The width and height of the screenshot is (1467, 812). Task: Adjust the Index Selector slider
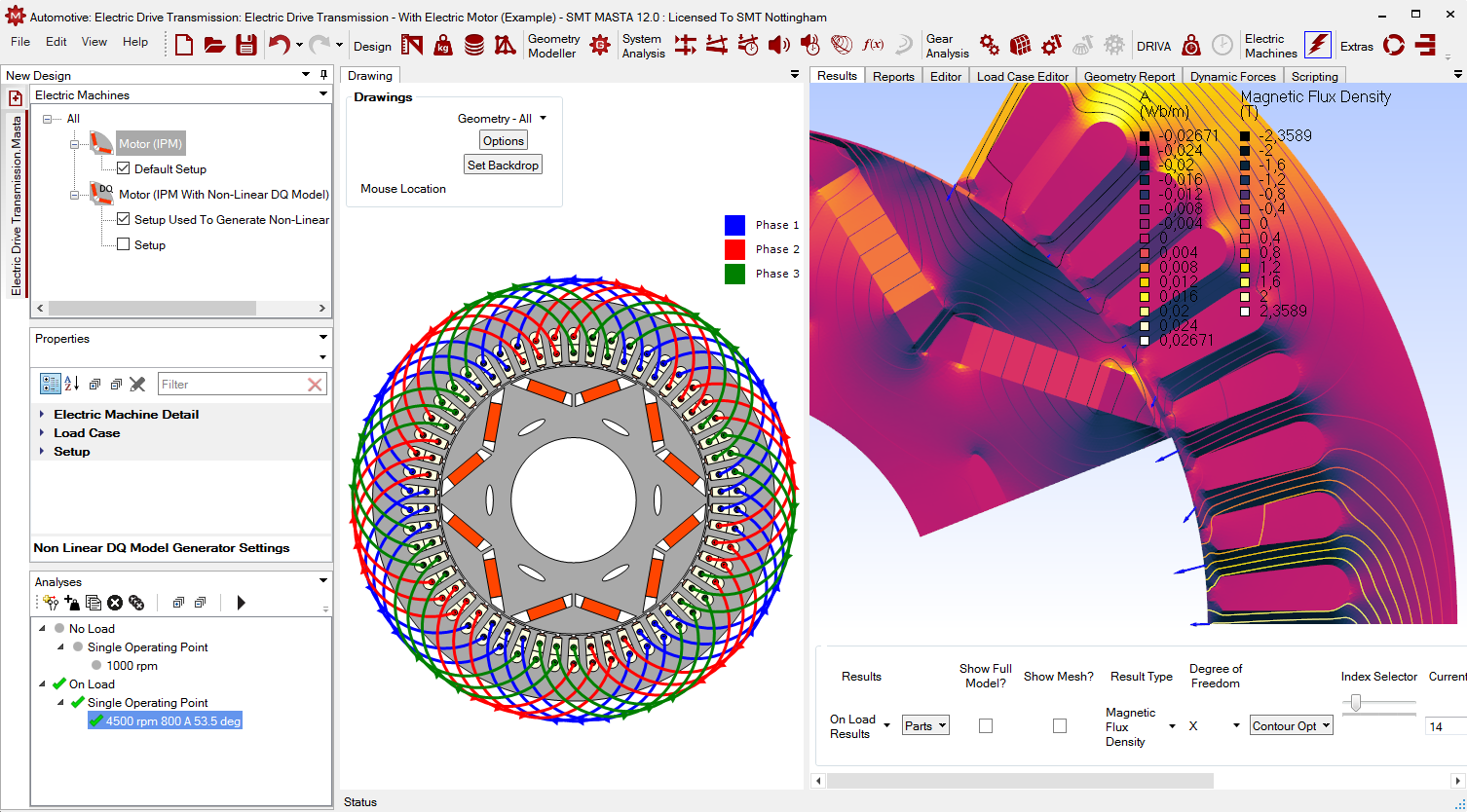(x=1354, y=703)
